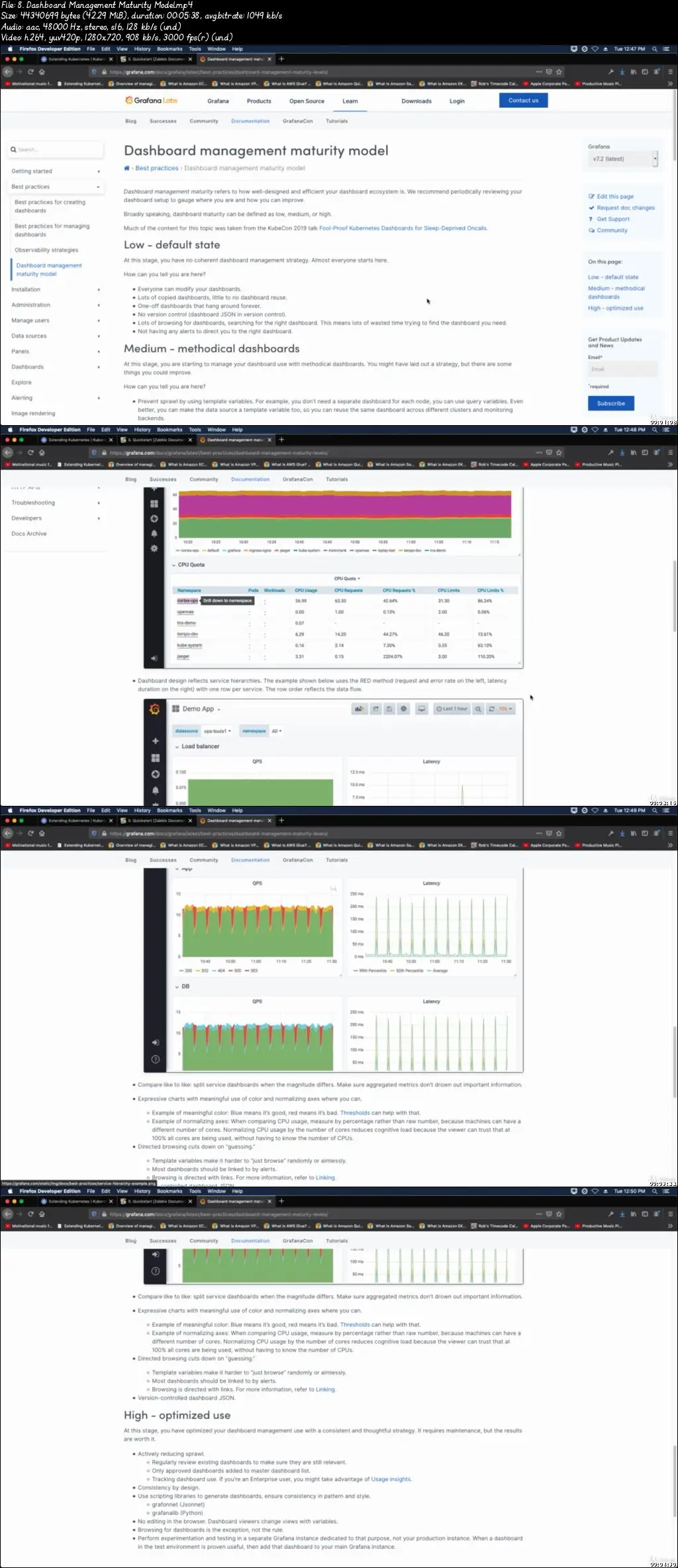Open the Grafana version v7.2 (latest) dropdown
The width and height of the screenshot is (678, 1568).
[622, 159]
